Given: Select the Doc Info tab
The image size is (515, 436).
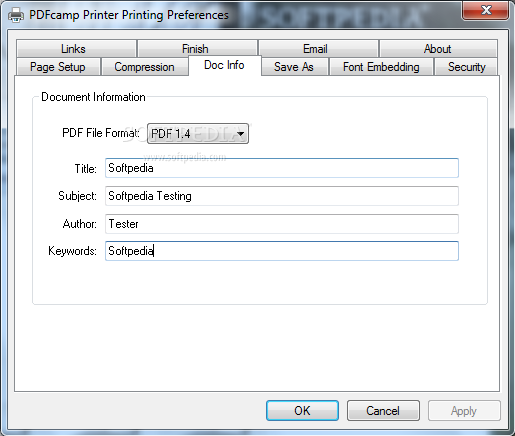Looking at the screenshot, I should pyautogui.click(x=225, y=65).
